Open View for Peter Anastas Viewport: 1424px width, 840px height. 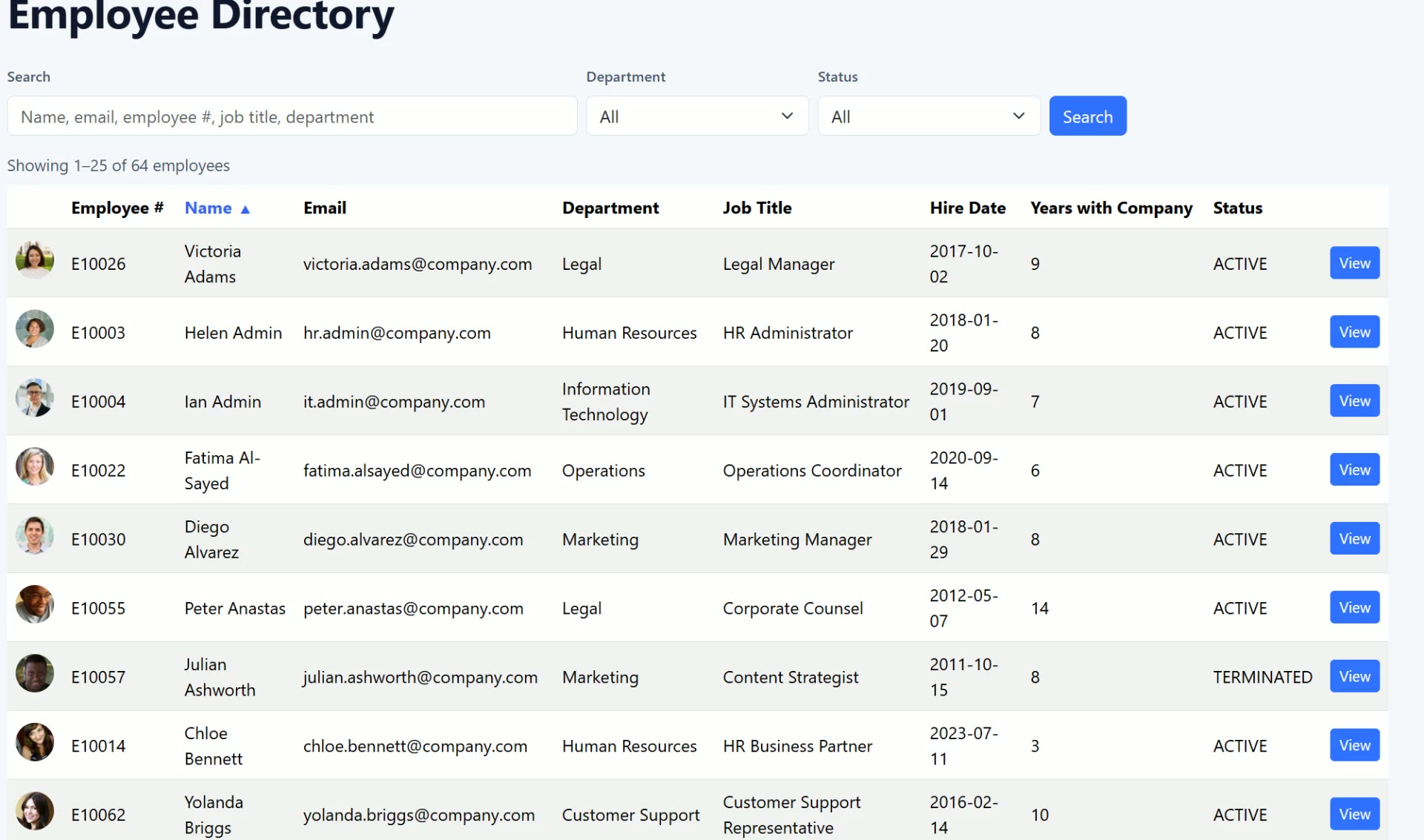pyautogui.click(x=1354, y=608)
